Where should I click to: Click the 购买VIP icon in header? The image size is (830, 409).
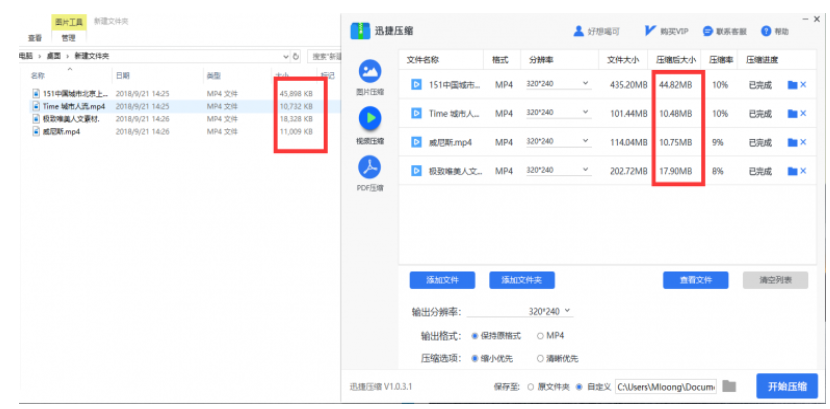(x=651, y=31)
